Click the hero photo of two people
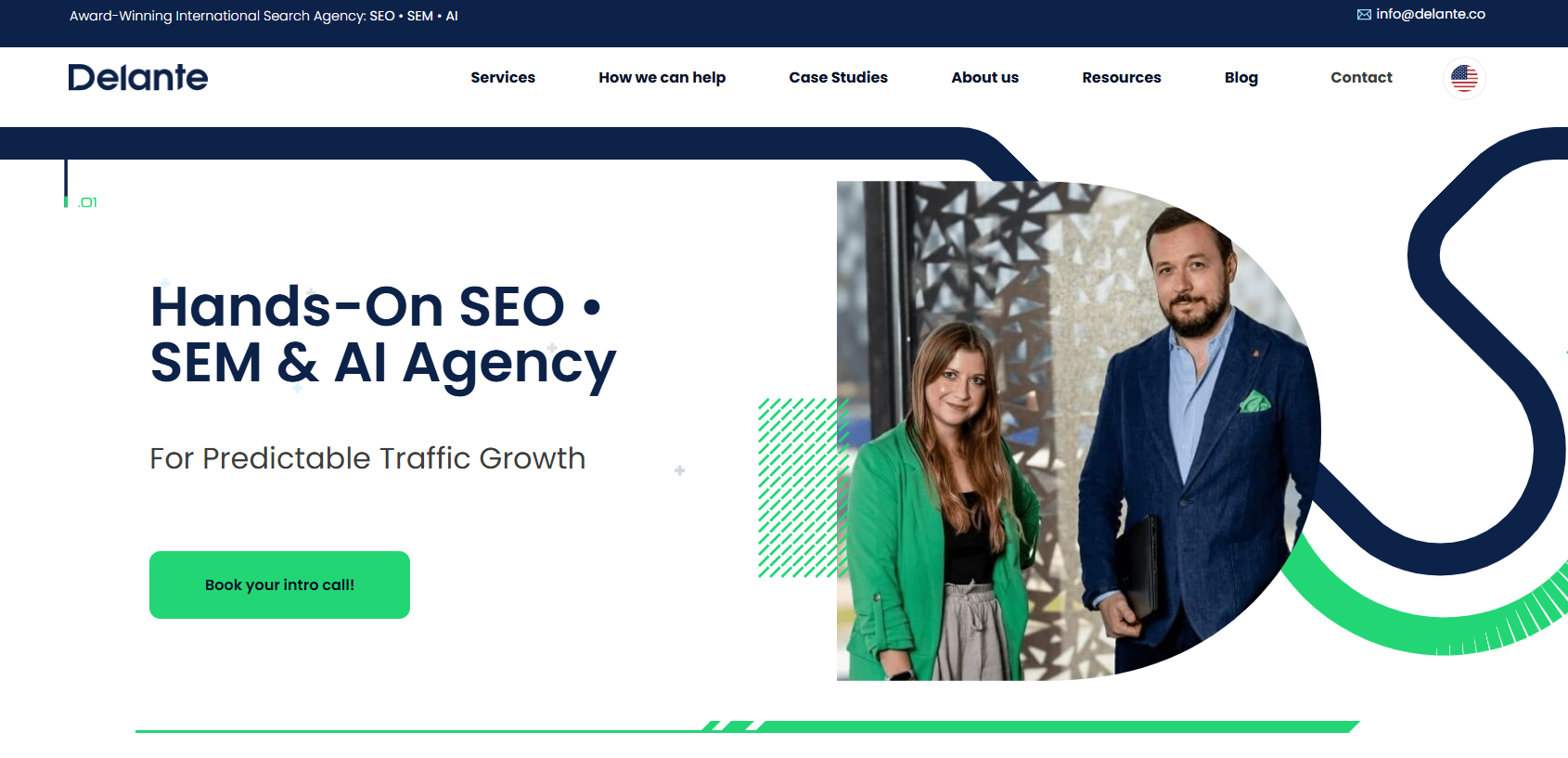This screenshot has height=758, width=1568. pos(1078,430)
